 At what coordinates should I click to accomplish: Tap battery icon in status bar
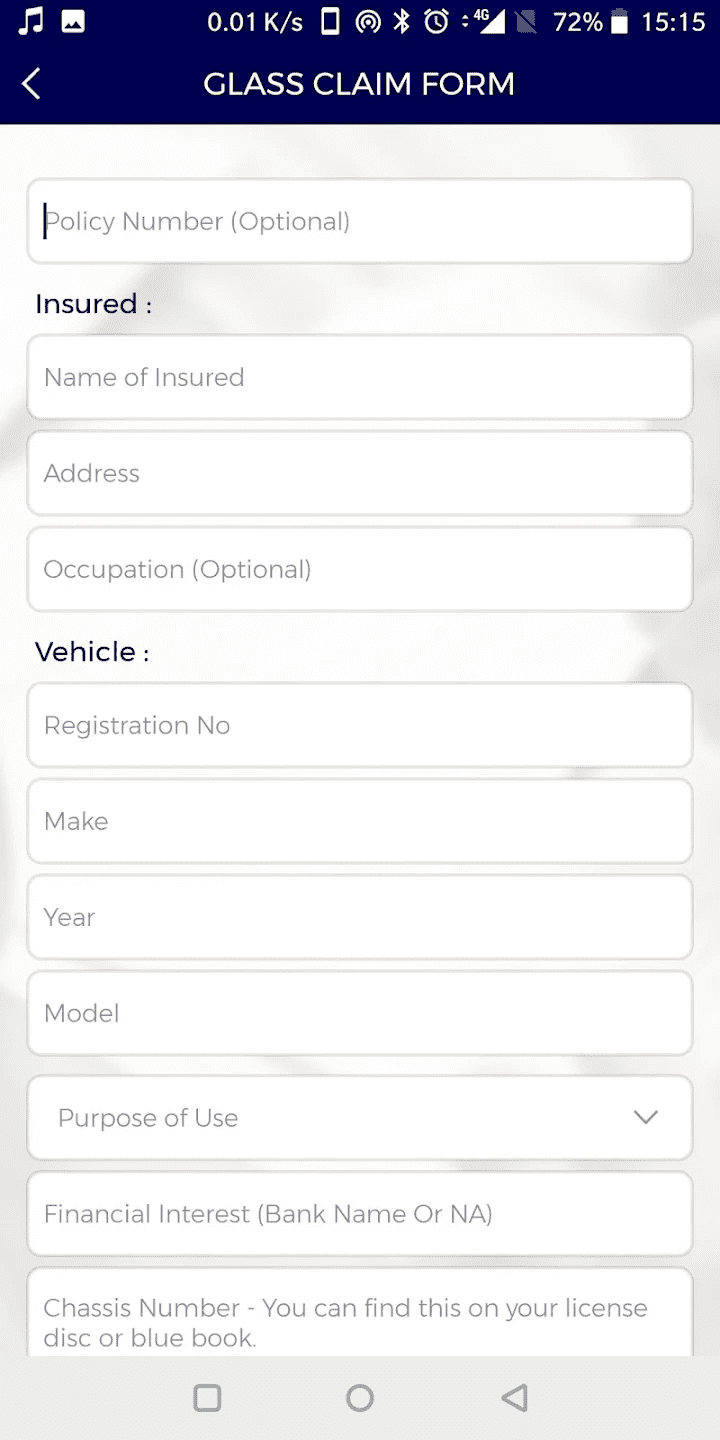pos(620,22)
